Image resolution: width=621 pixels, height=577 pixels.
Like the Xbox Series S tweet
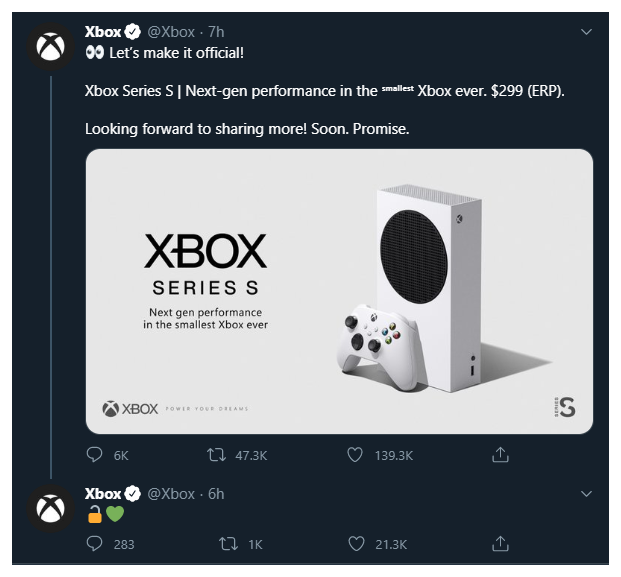point(354,455)
